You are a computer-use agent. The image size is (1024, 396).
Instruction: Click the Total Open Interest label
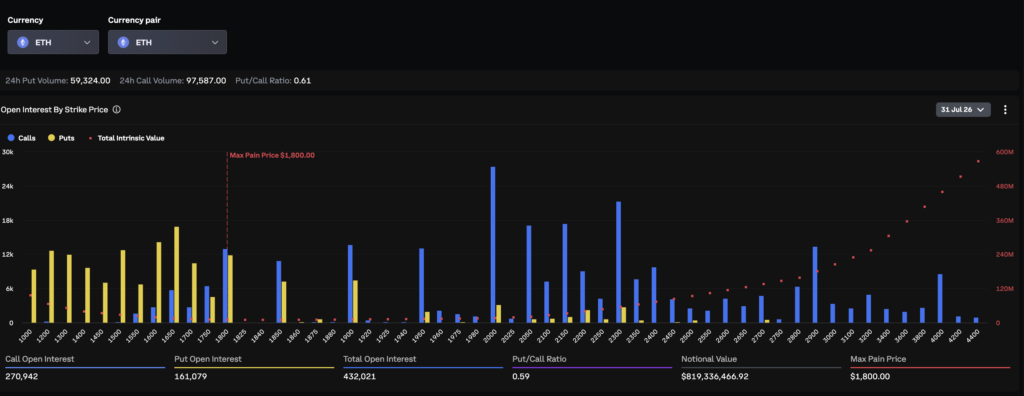click(379, 359)
